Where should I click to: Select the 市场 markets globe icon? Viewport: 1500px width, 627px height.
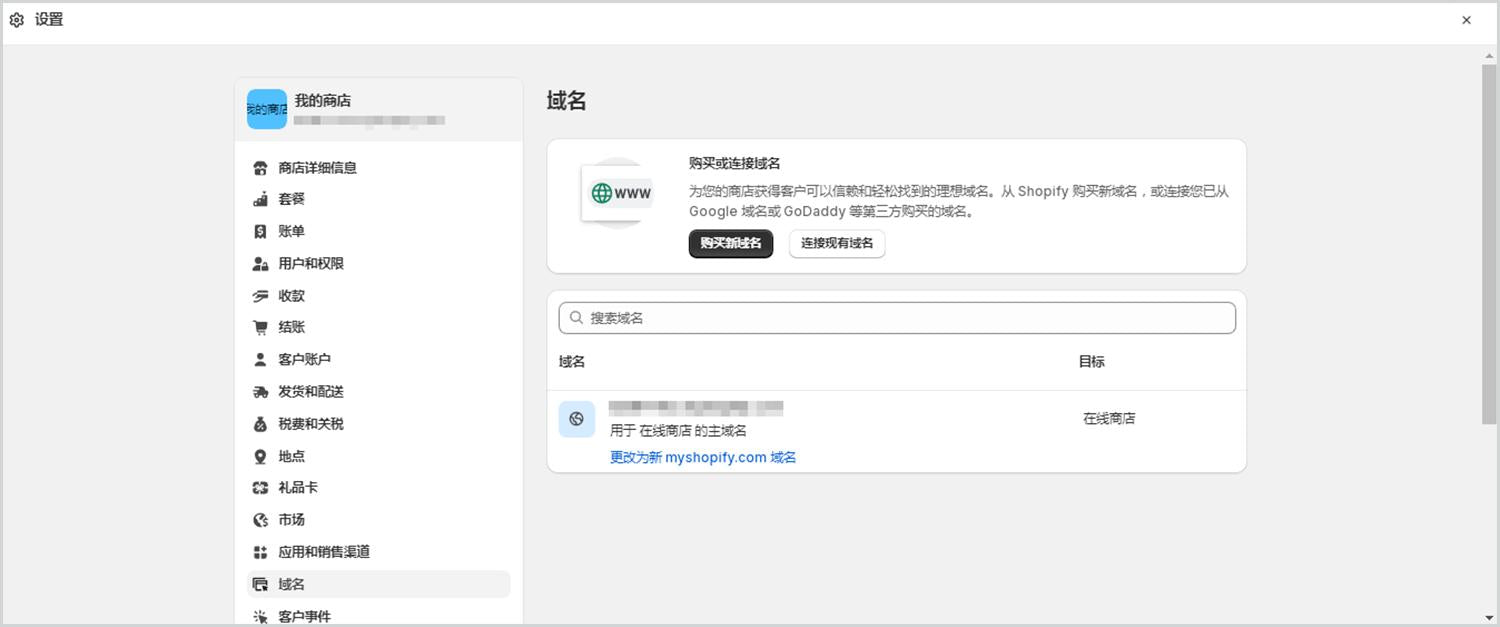tap(260, 519)
